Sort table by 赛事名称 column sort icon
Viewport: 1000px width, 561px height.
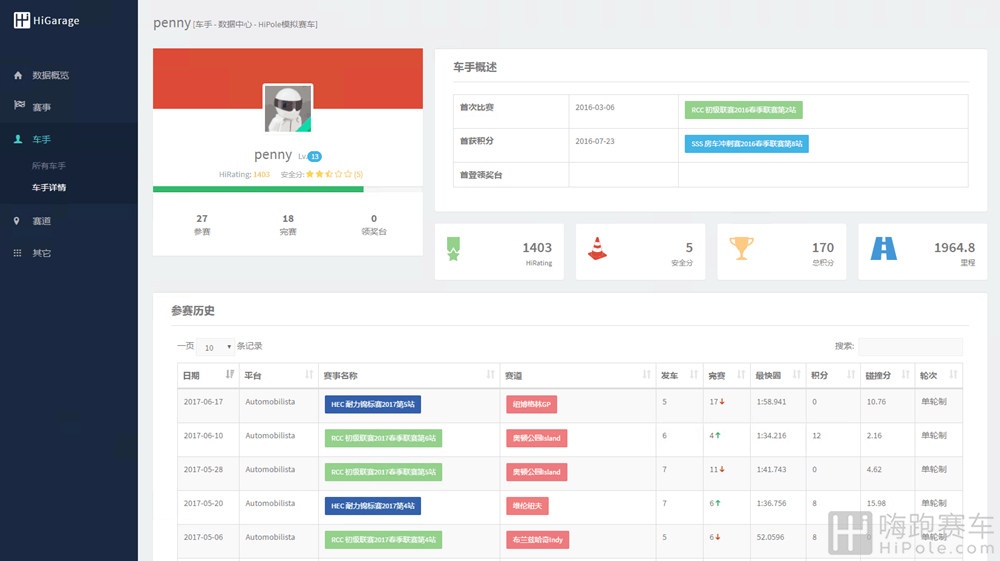pos(490,375)
